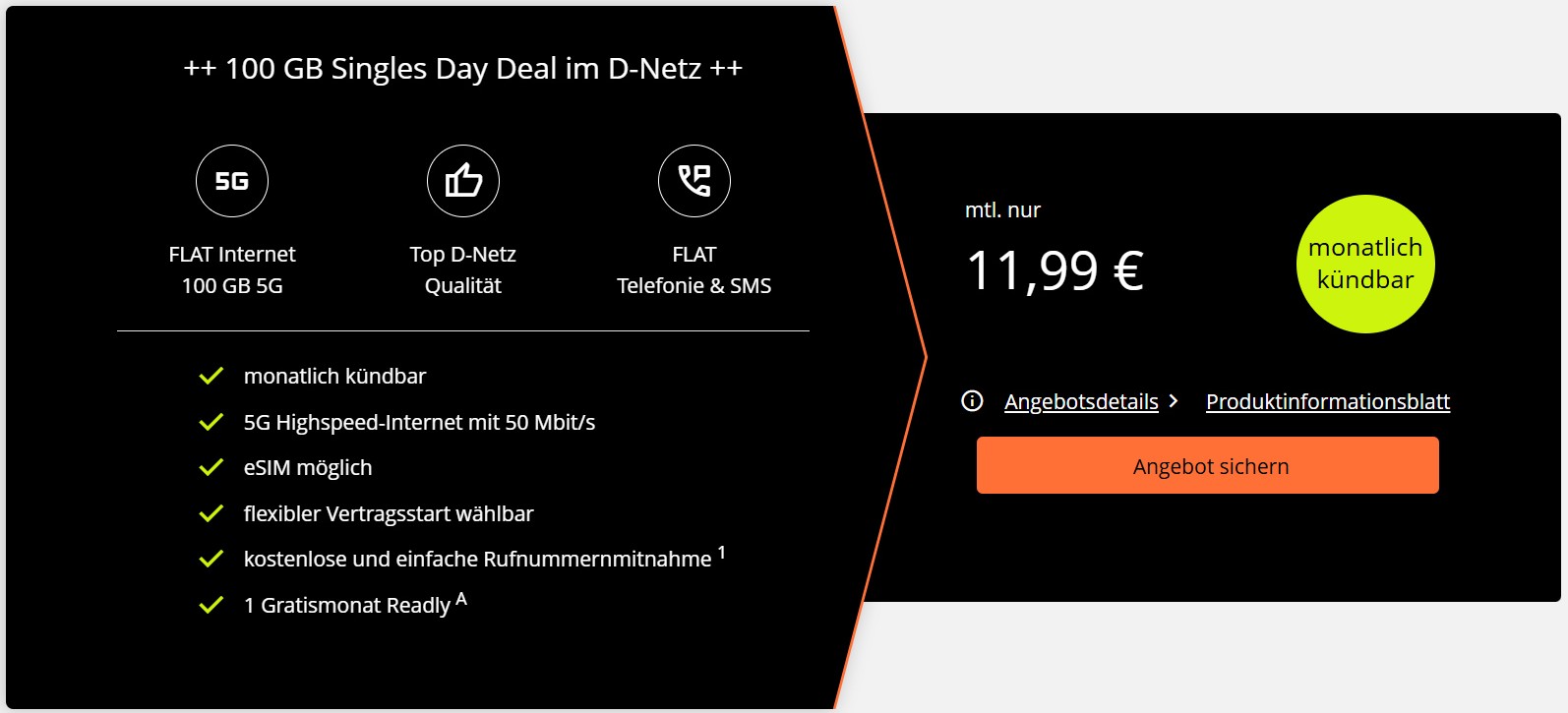
Task: Click the checkmark beside 1 Gratismonat Readly
Action: click(x=211, y=606)
